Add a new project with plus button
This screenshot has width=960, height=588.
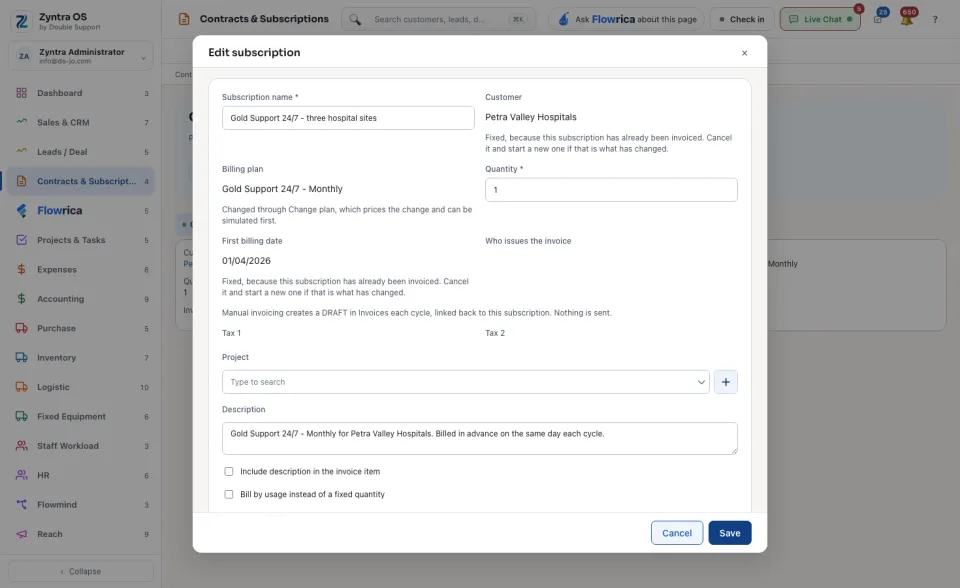pos(726,382)
